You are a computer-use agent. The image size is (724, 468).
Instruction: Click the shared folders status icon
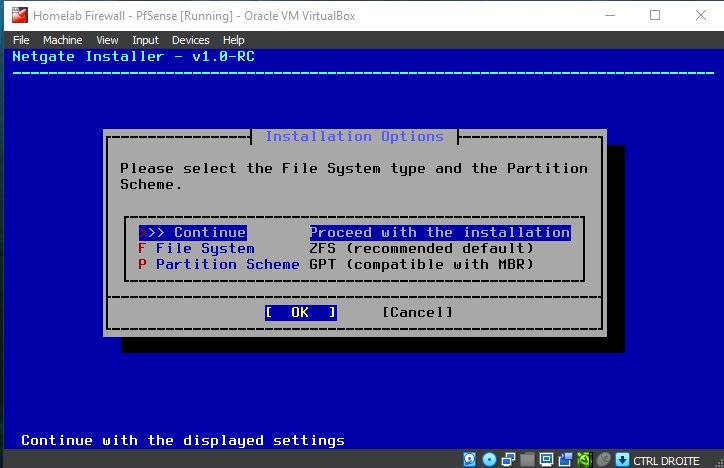(527, 460)
